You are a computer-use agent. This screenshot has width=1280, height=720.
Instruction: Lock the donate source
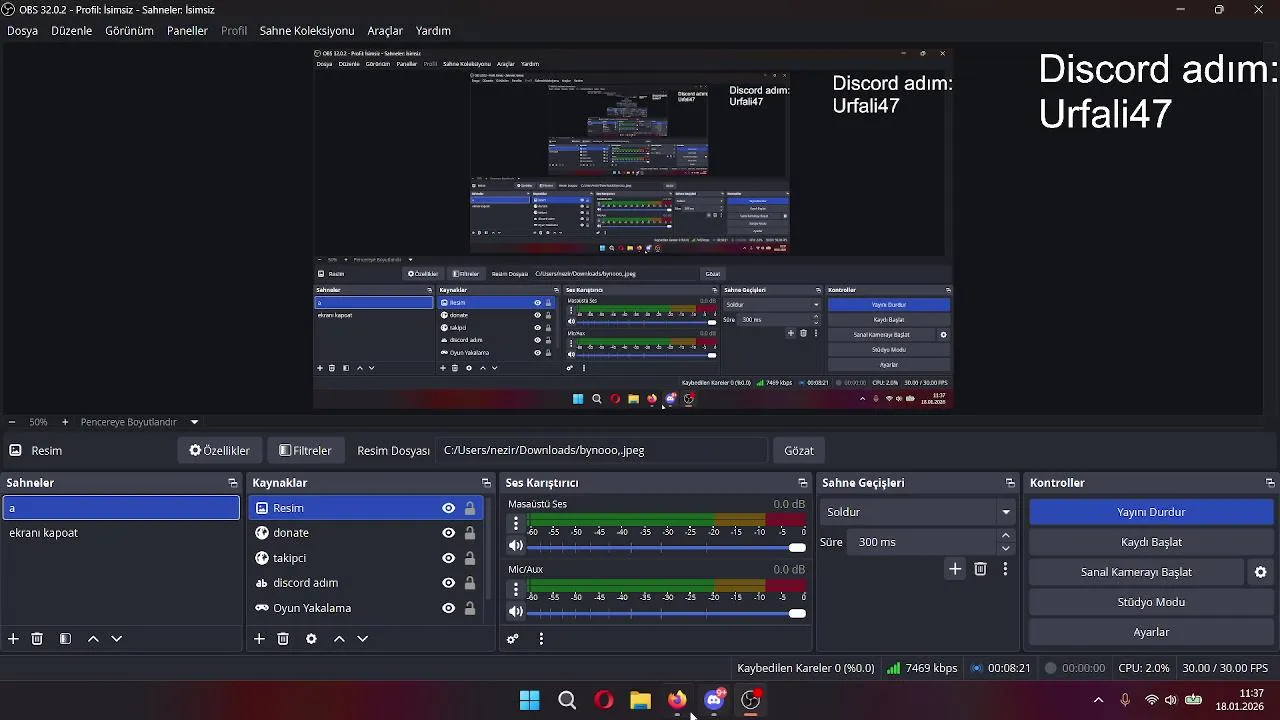[x=470, y=533]
